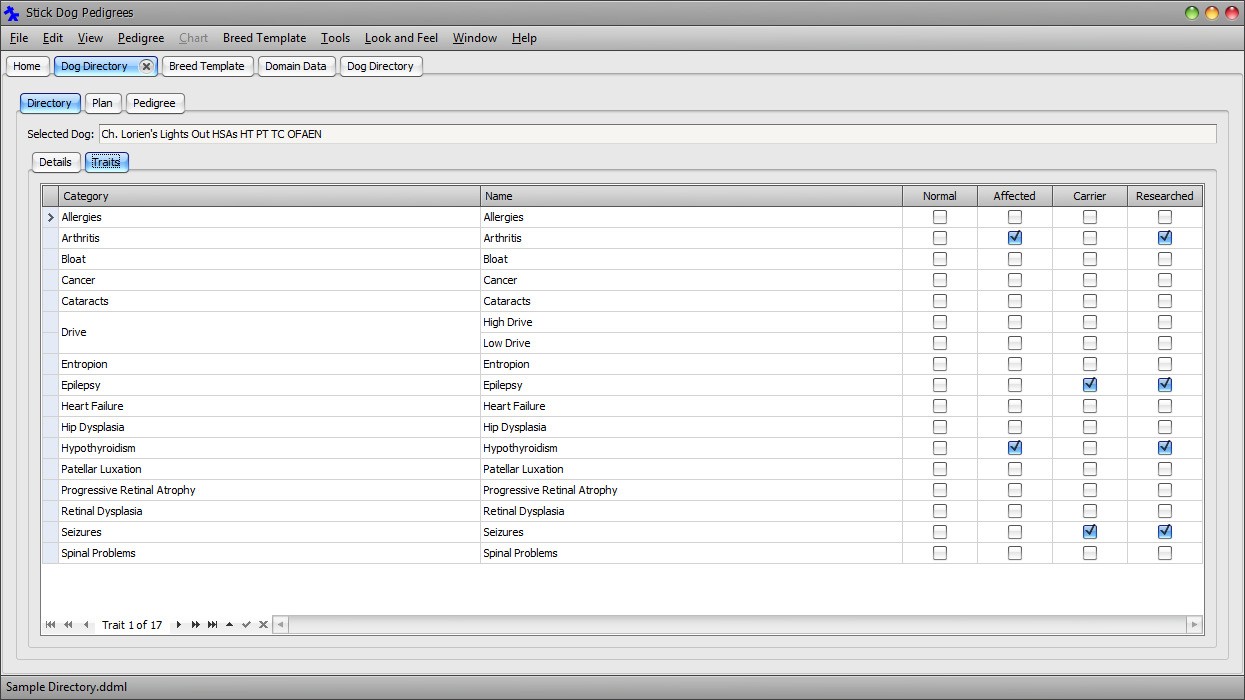
Task: Open the Pedigree menu
Action: 140,38
